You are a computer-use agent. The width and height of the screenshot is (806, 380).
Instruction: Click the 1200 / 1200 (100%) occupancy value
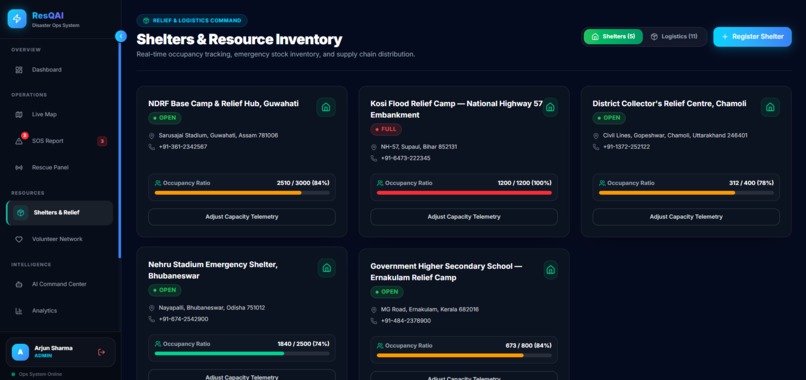[524, 183]
